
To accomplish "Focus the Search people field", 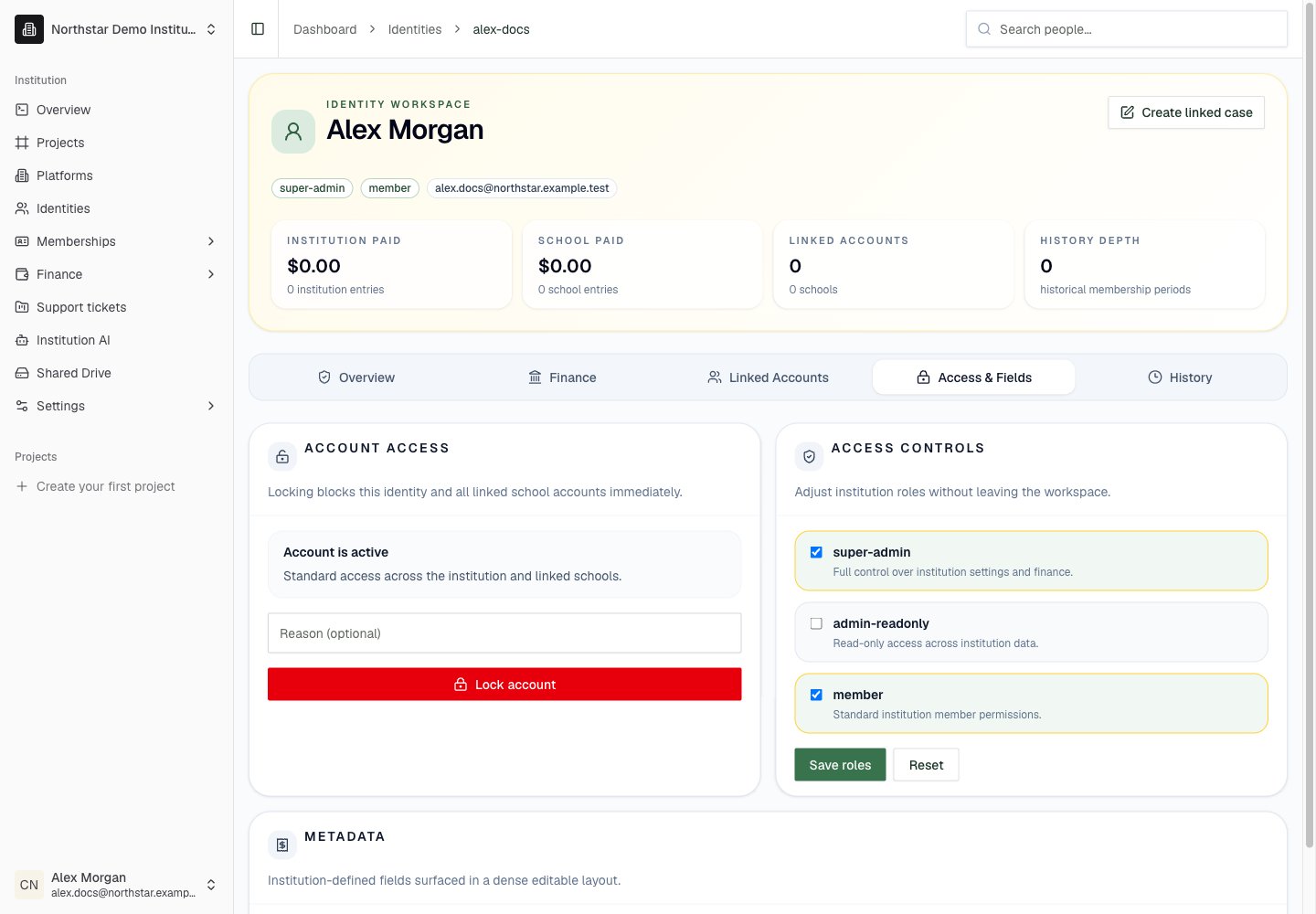I will click(x=1127, y=29).
